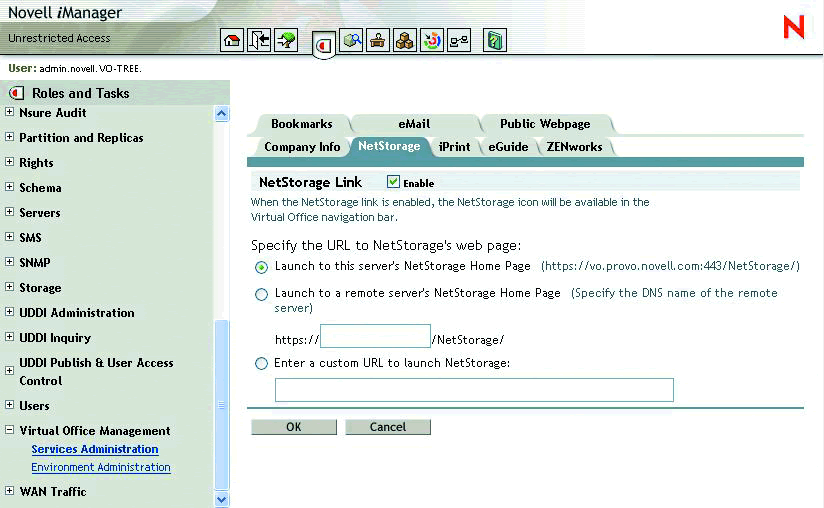Click the red Novell N logo
Image resolution: width=824 pixels, height=508 pixels.
[x=794, y=27]
